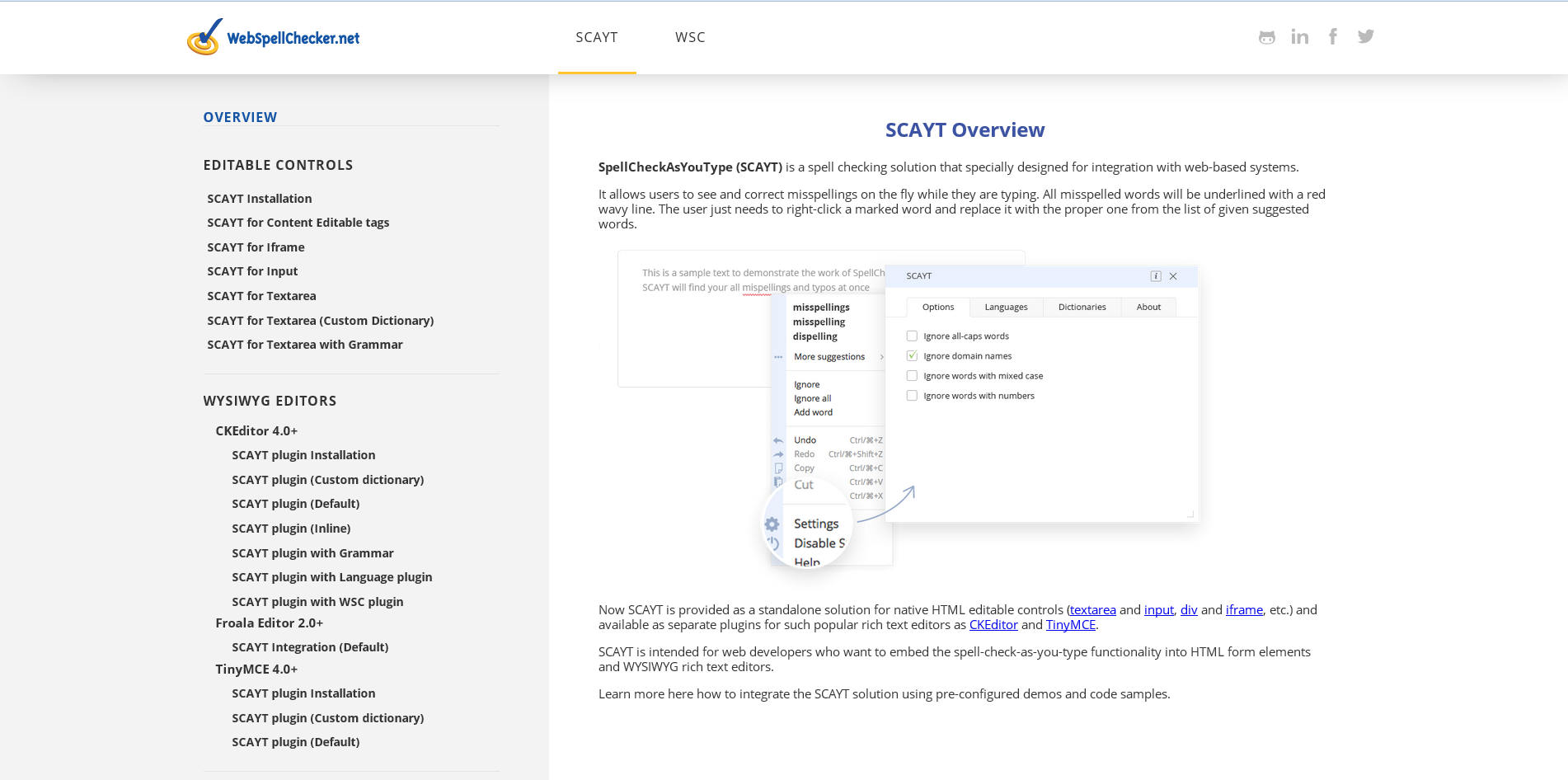Open WebSpellChecker's GitHub page icon
The height and width of the screenshot is (780, 1568).
(x=1267, y=36)
